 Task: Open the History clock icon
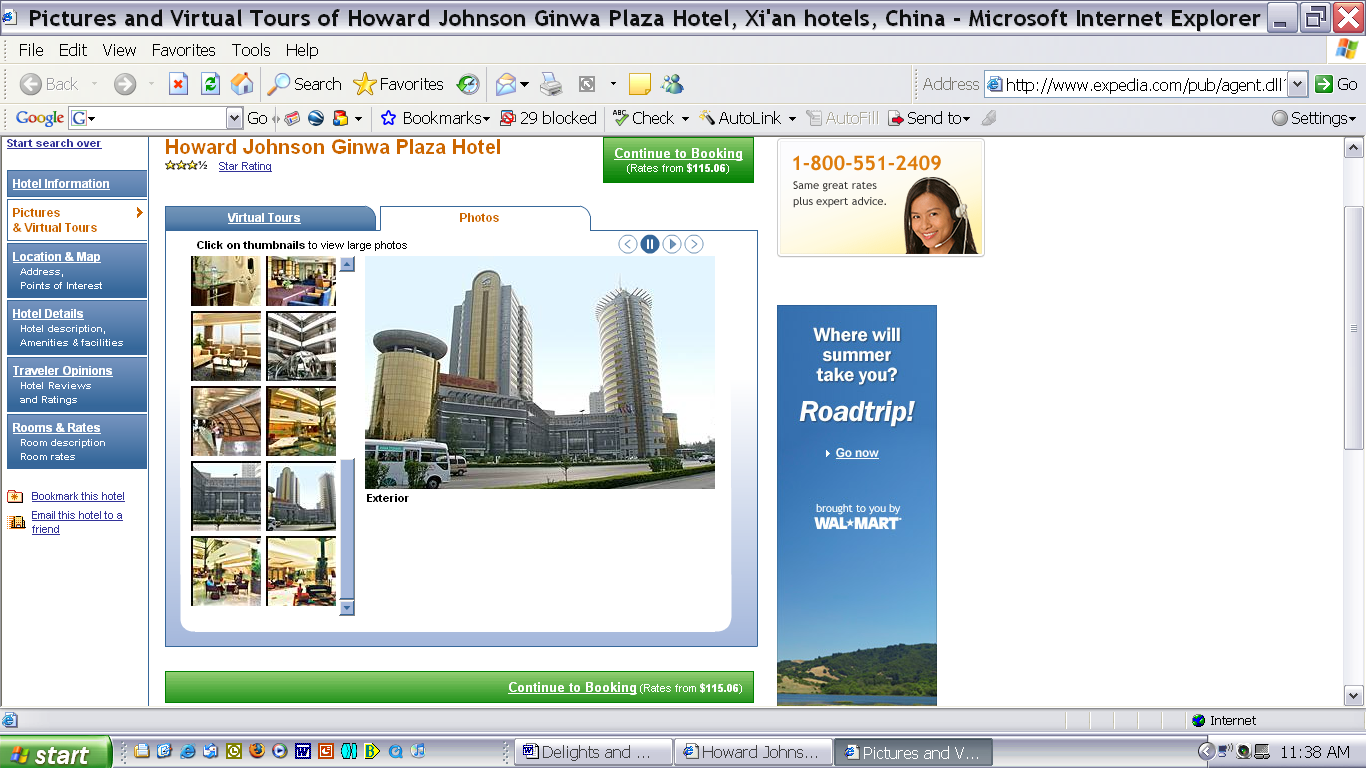pos(468,84)
